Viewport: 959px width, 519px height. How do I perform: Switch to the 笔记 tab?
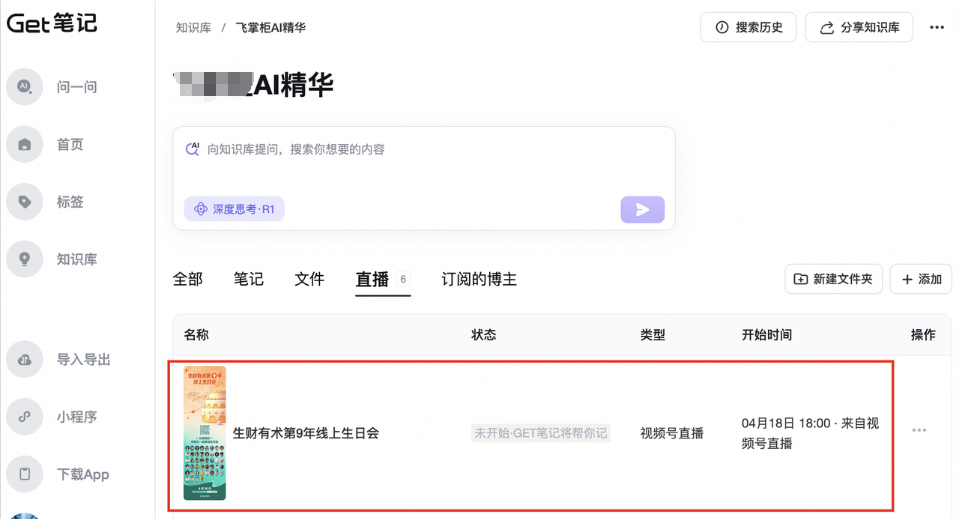coord(248,279)
